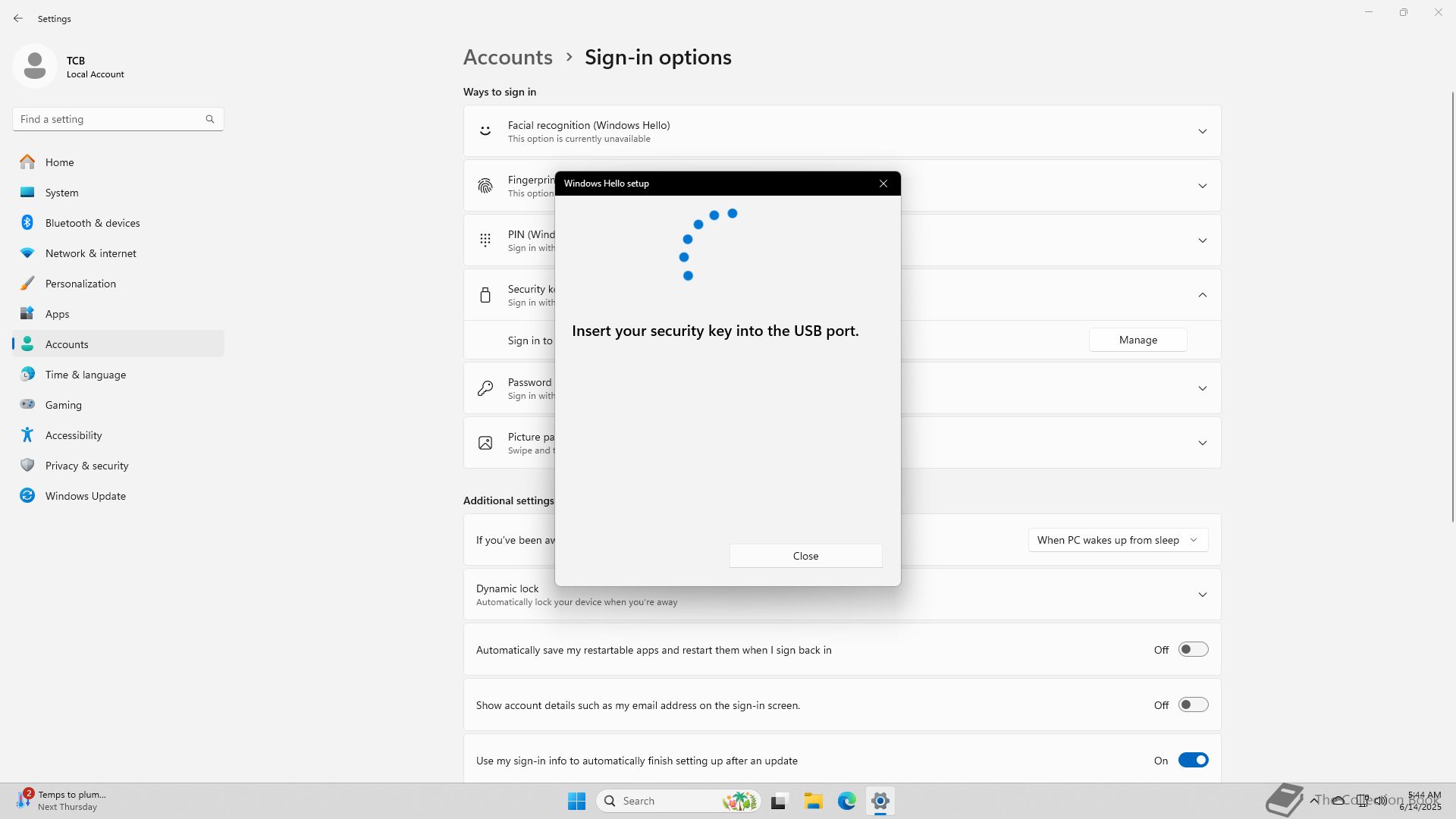Click the Security key USB icon
Viewport: 1456px width, 819px height.
485,295
